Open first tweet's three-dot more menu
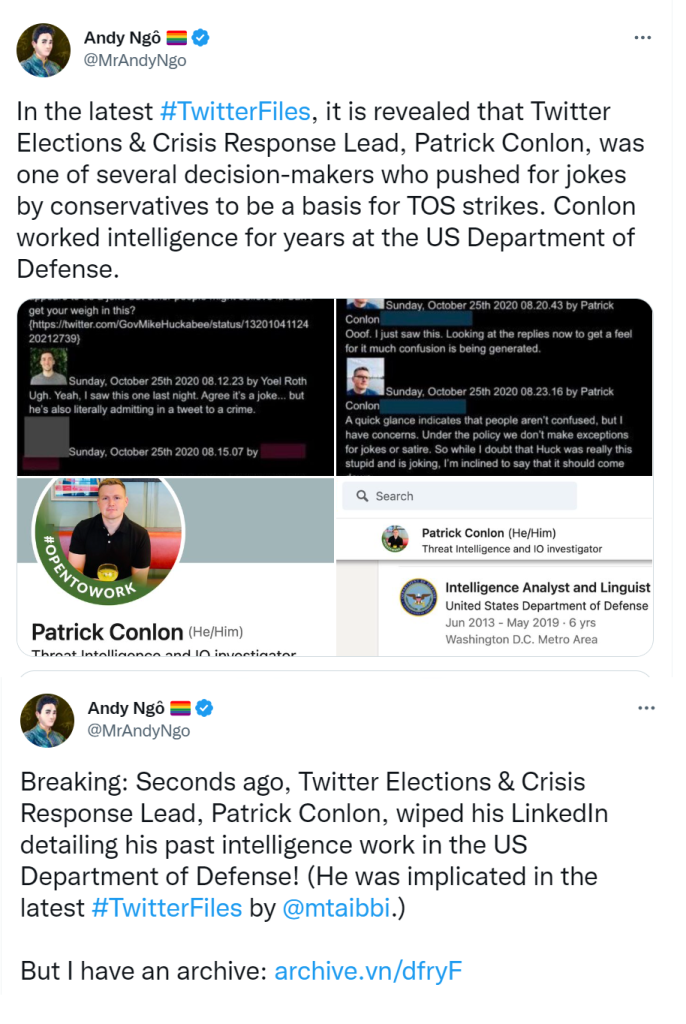Screen dimensions: 686x1024 [x=644, y=38]
